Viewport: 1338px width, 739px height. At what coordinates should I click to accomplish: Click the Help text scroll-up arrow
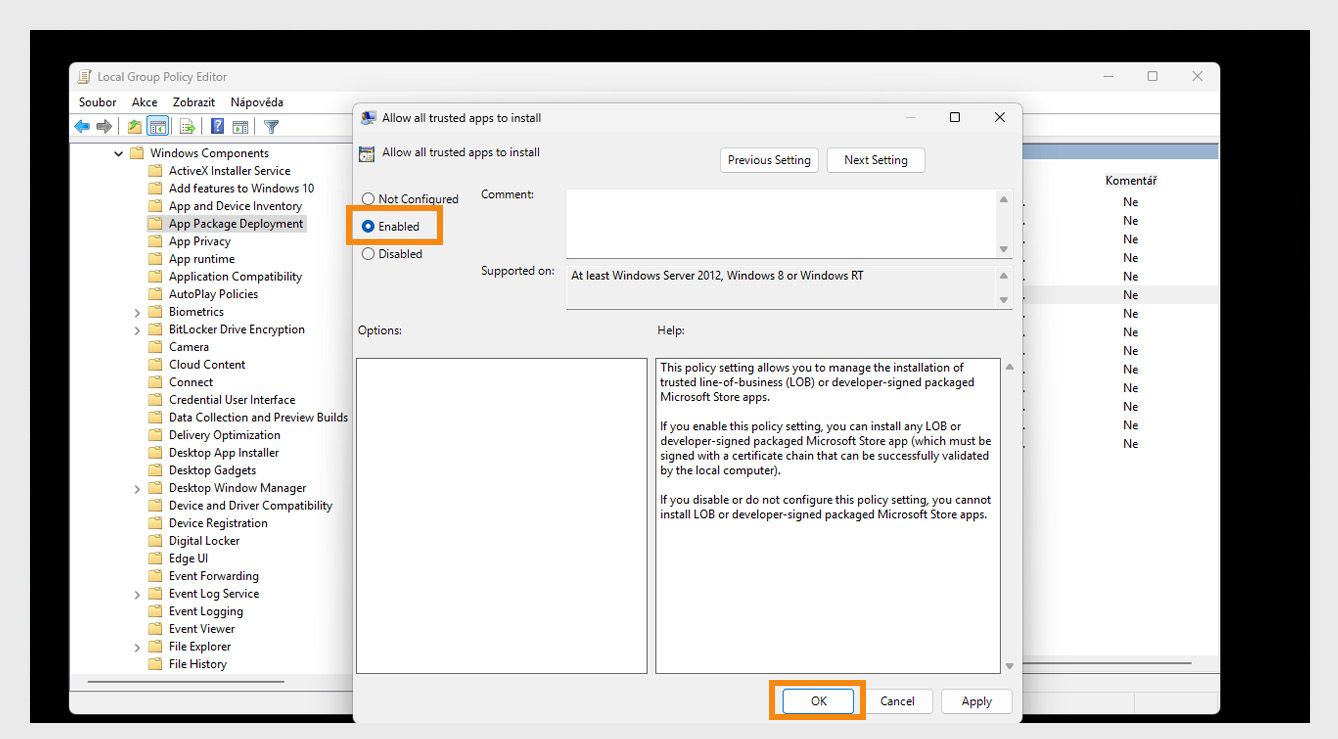[x=1009, y=367]
